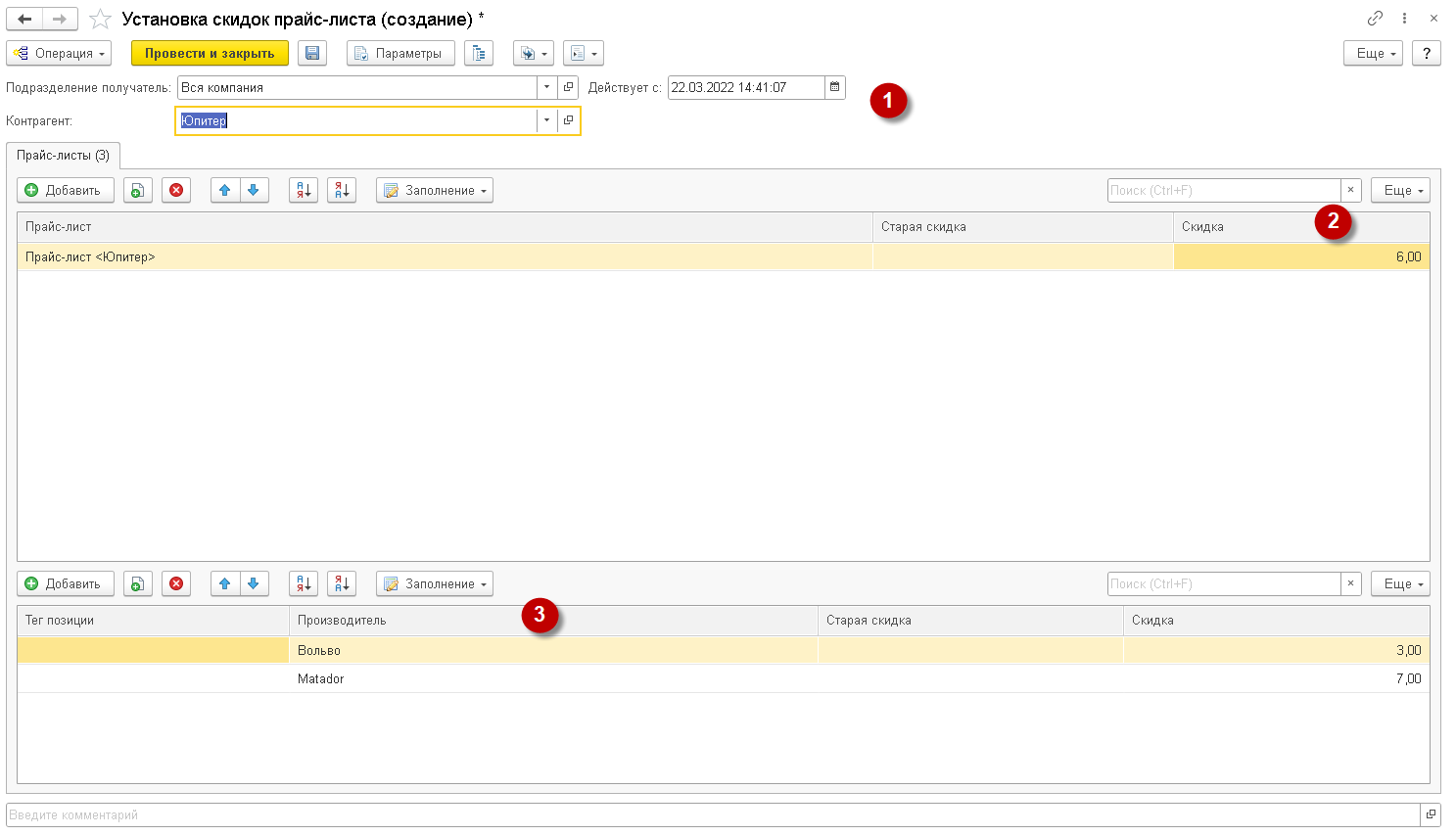Sort the price-list table descending
This screenshot has width=1456, height=836.
click(x=342, y=190)
